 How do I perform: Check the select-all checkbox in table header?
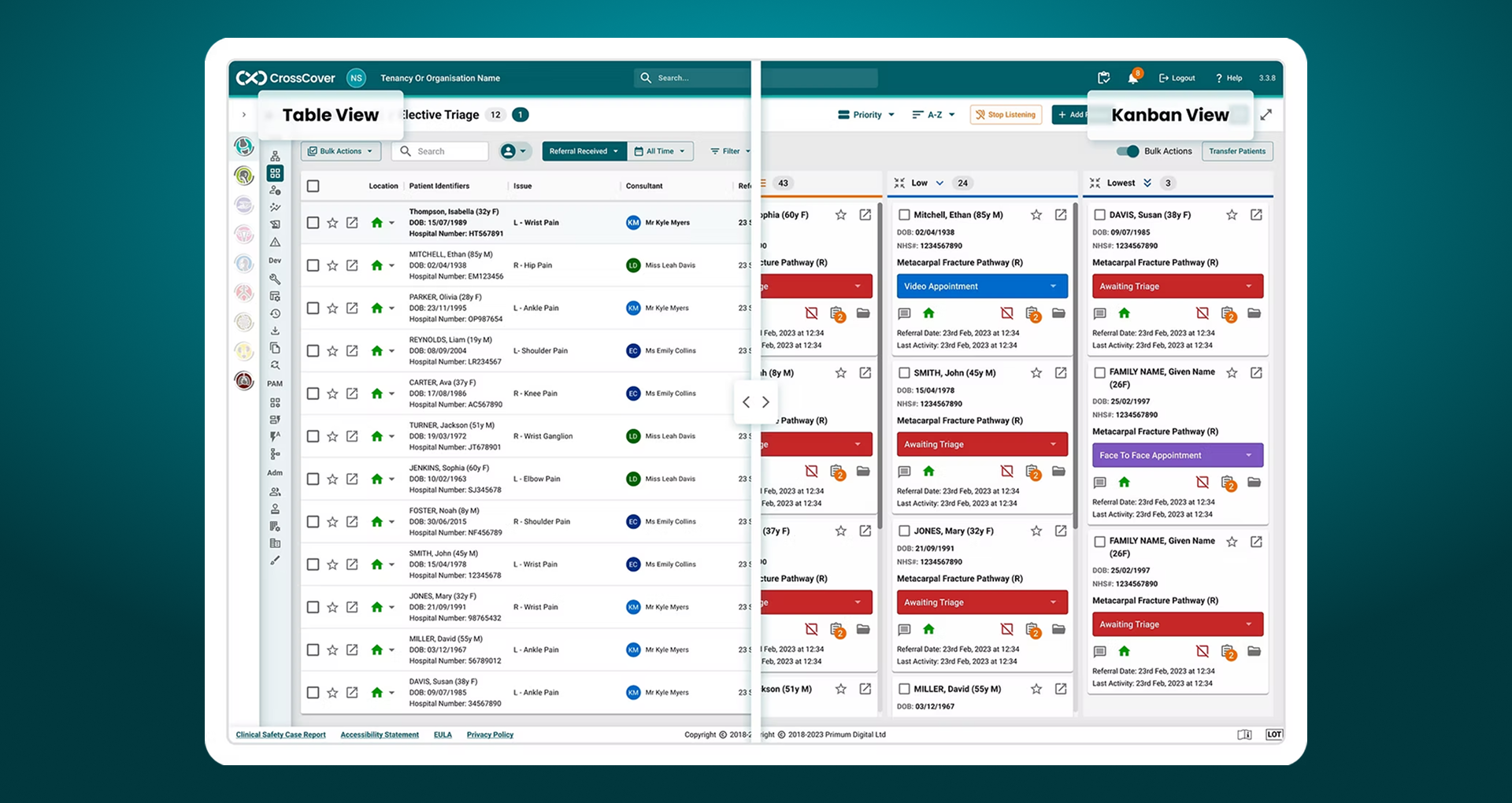[x=313, y=187]
